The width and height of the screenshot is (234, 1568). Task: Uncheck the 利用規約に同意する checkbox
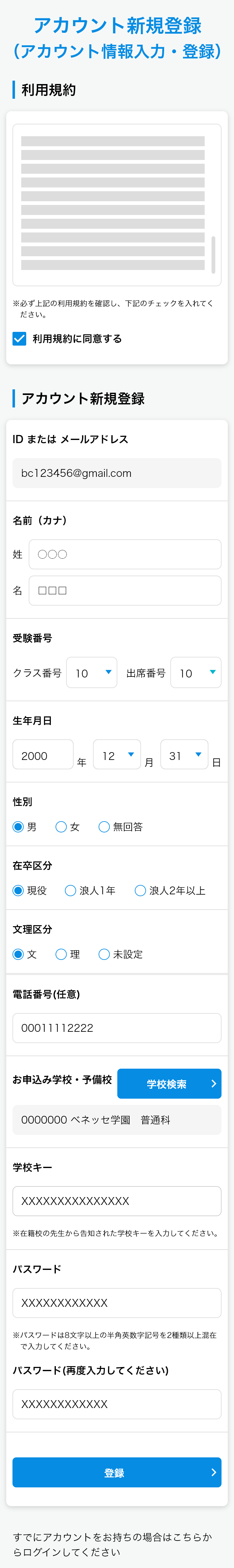19,338
